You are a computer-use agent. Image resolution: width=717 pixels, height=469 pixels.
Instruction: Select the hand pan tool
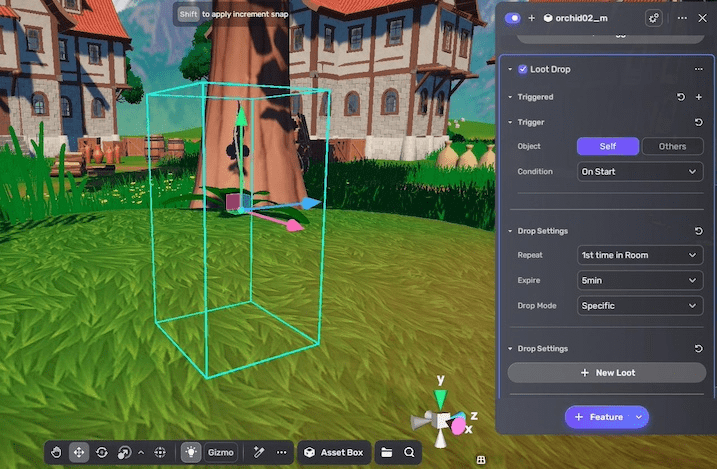click(57, 452)
